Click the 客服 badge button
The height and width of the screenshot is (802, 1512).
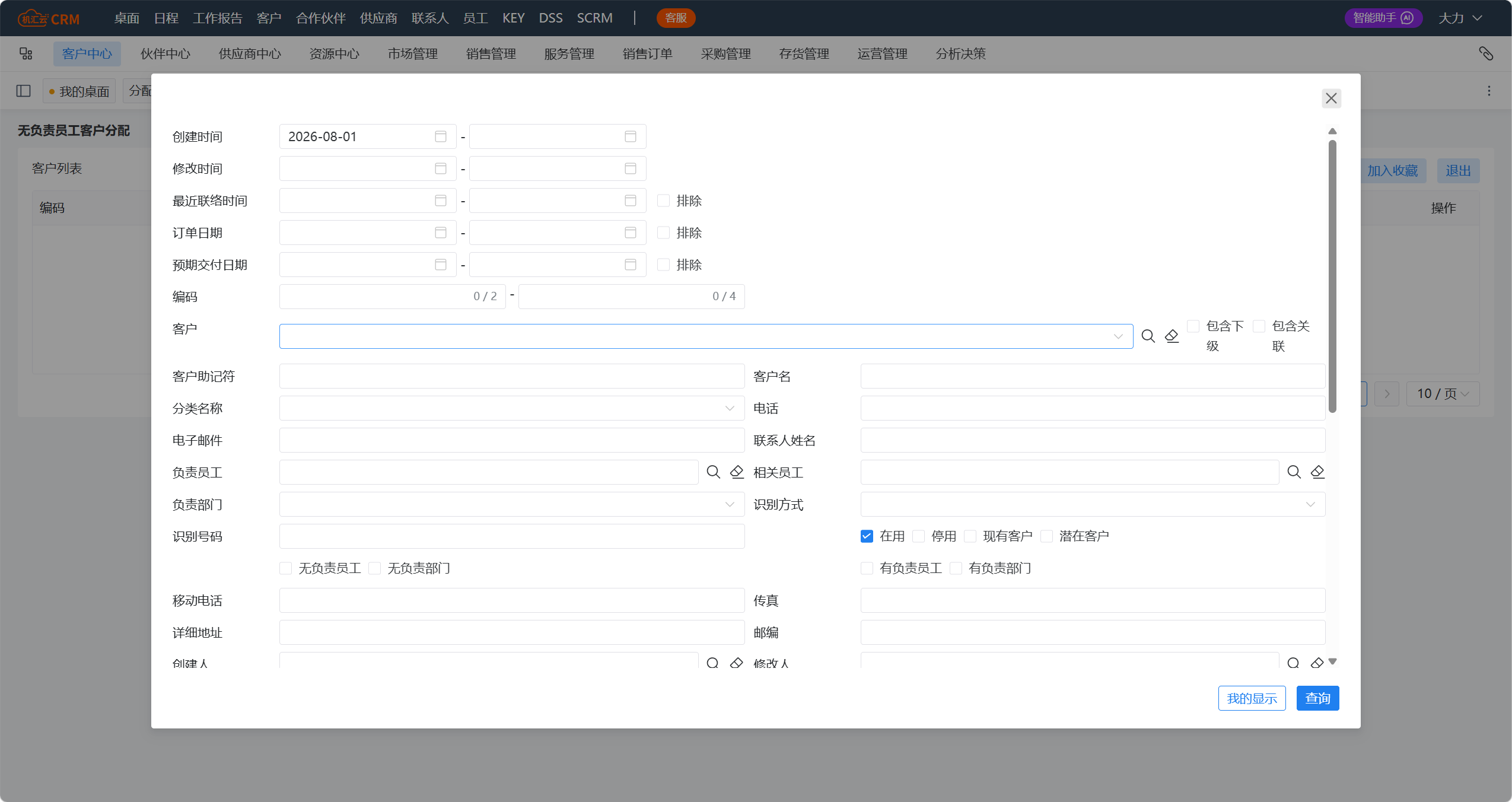676,18
